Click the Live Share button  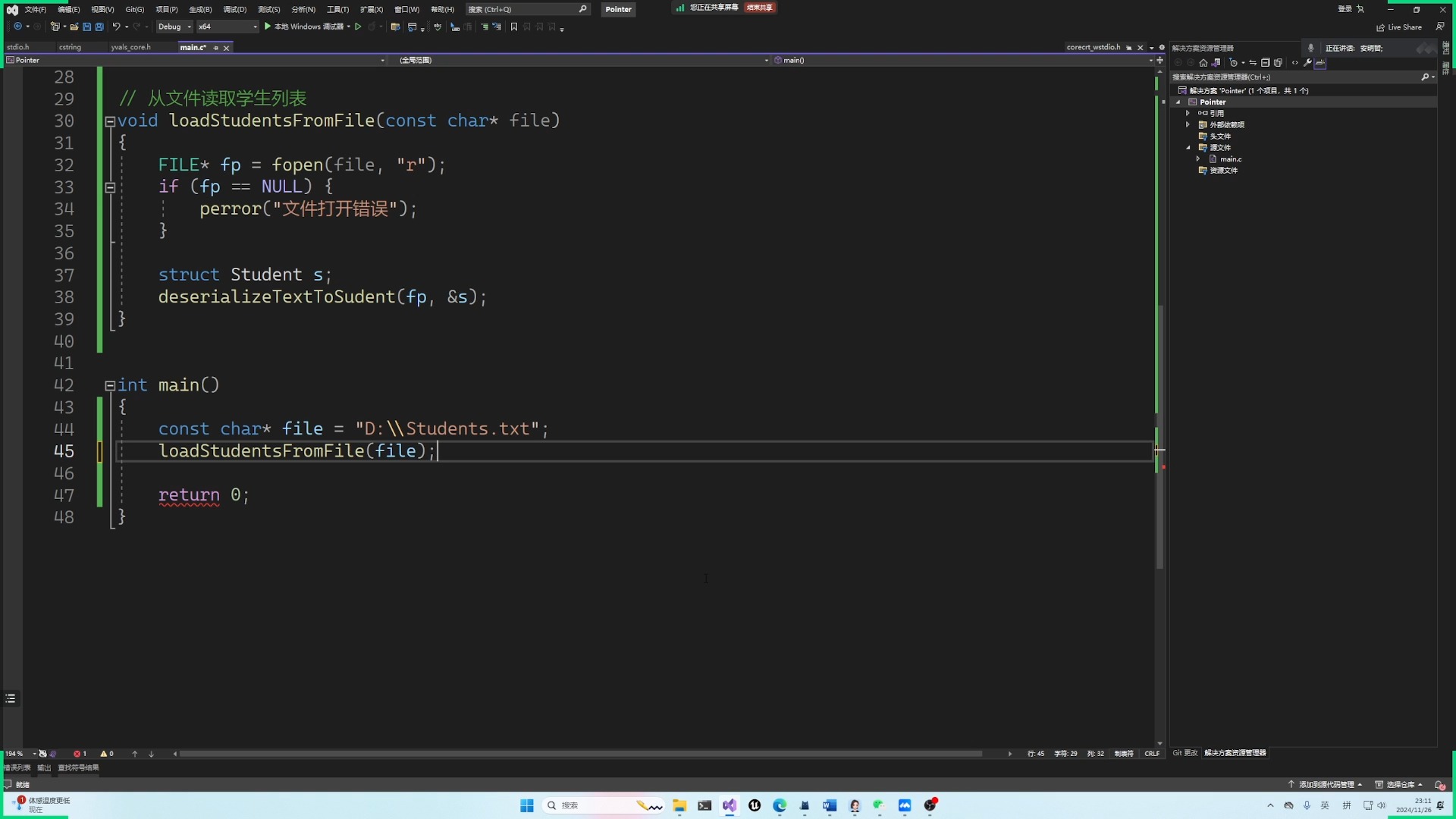1399,27
